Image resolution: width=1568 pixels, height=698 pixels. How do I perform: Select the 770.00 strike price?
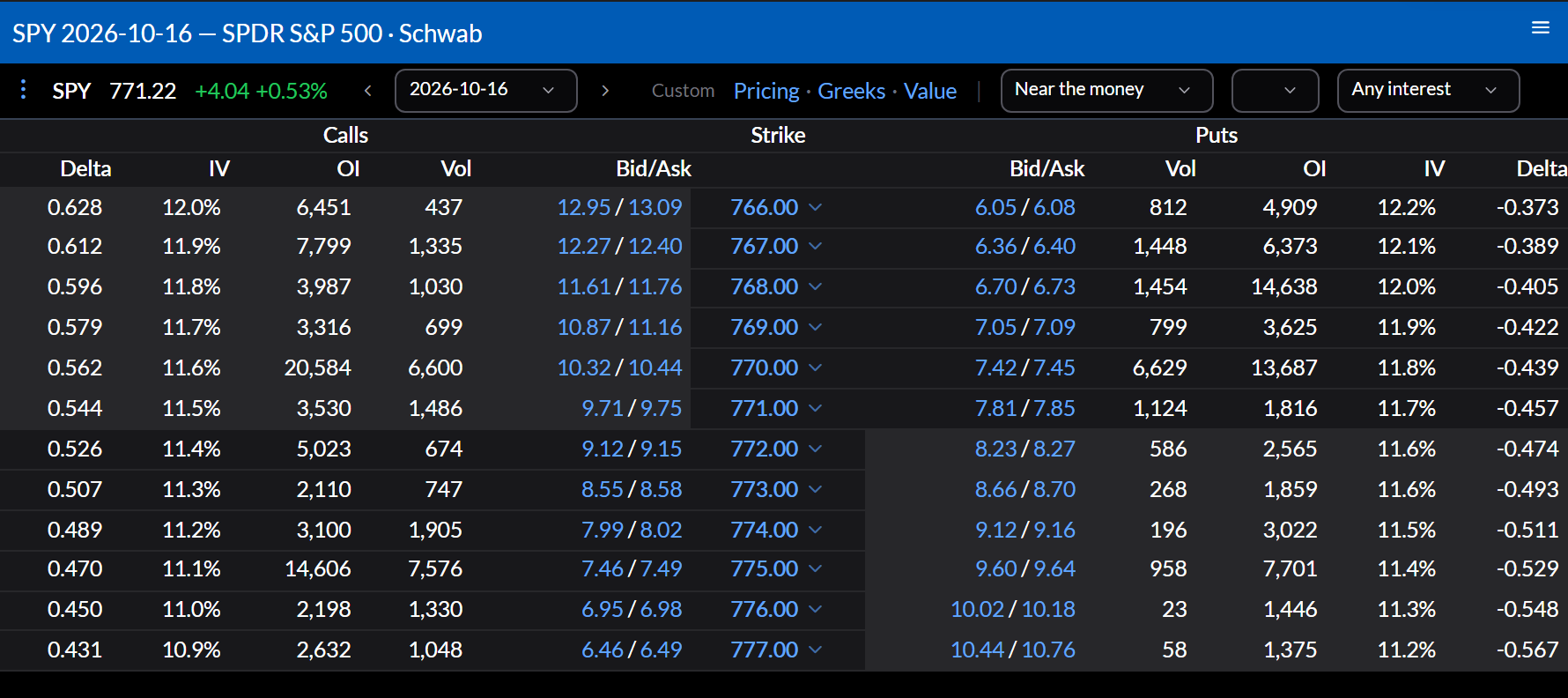click(x=764, y=368)
